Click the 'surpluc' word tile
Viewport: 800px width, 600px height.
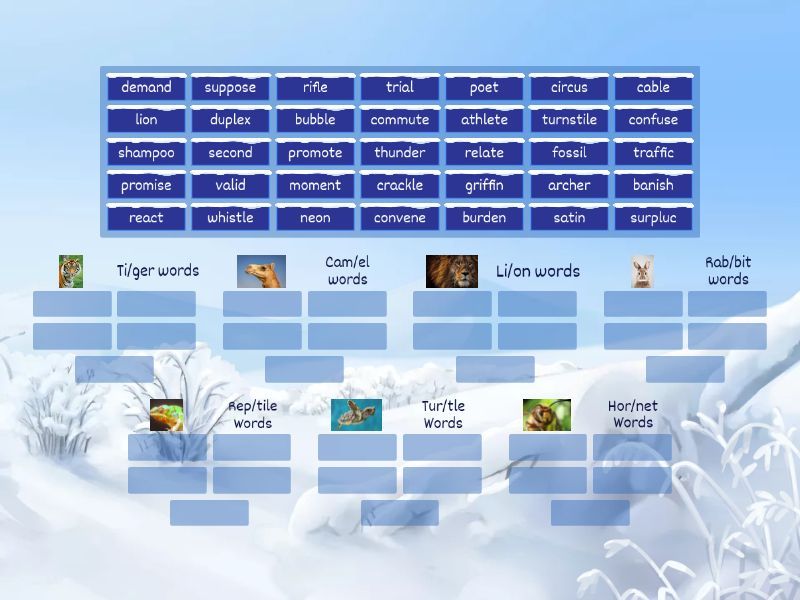click(653, 218)
